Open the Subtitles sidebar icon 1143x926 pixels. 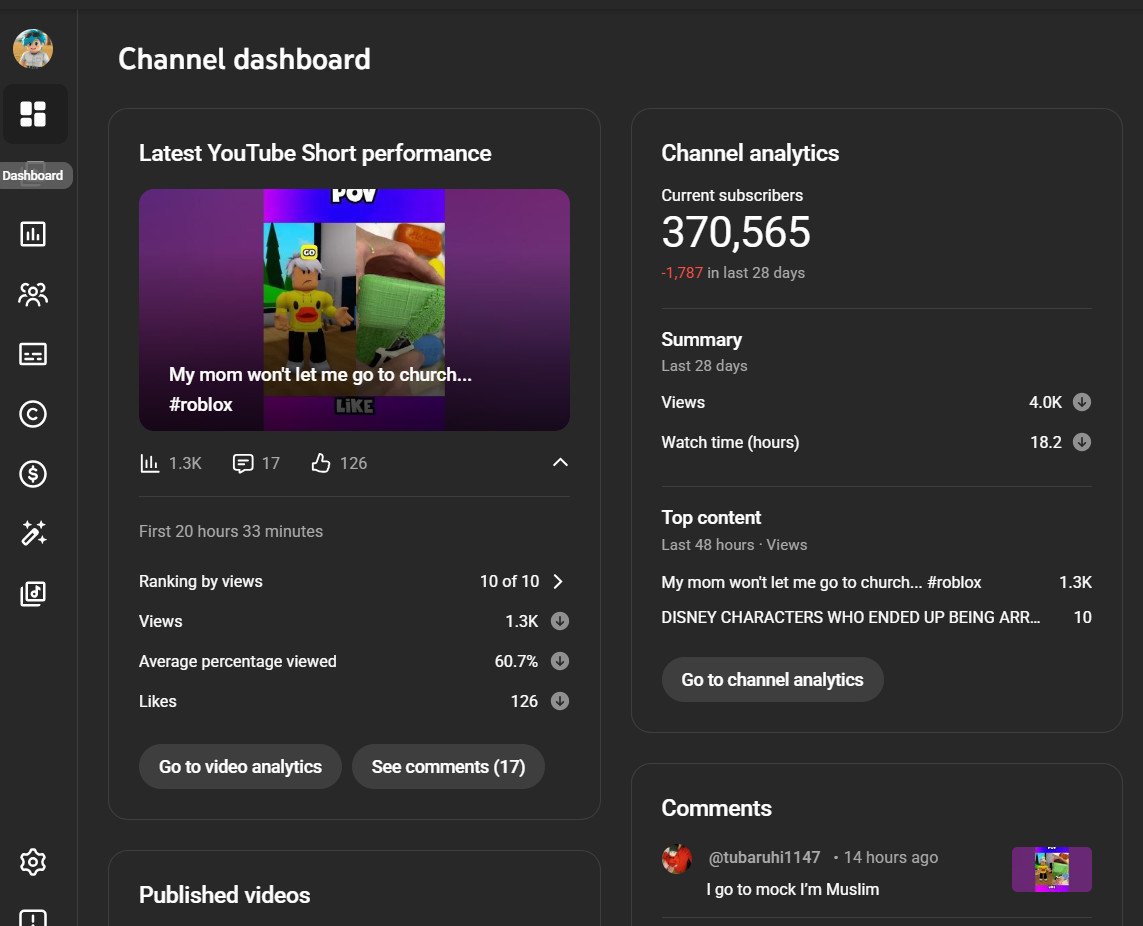(34, 353)
